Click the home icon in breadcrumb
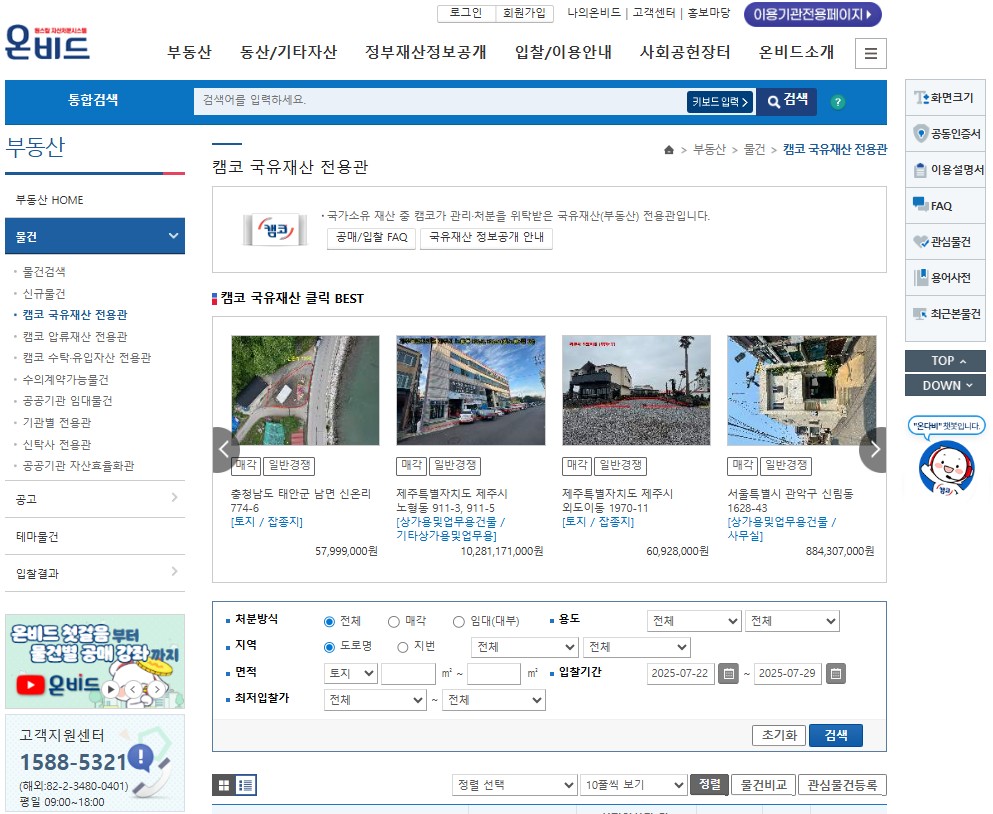Image resolution: width=993 pixels, height=814 pixels. click(x=669, y=150)
